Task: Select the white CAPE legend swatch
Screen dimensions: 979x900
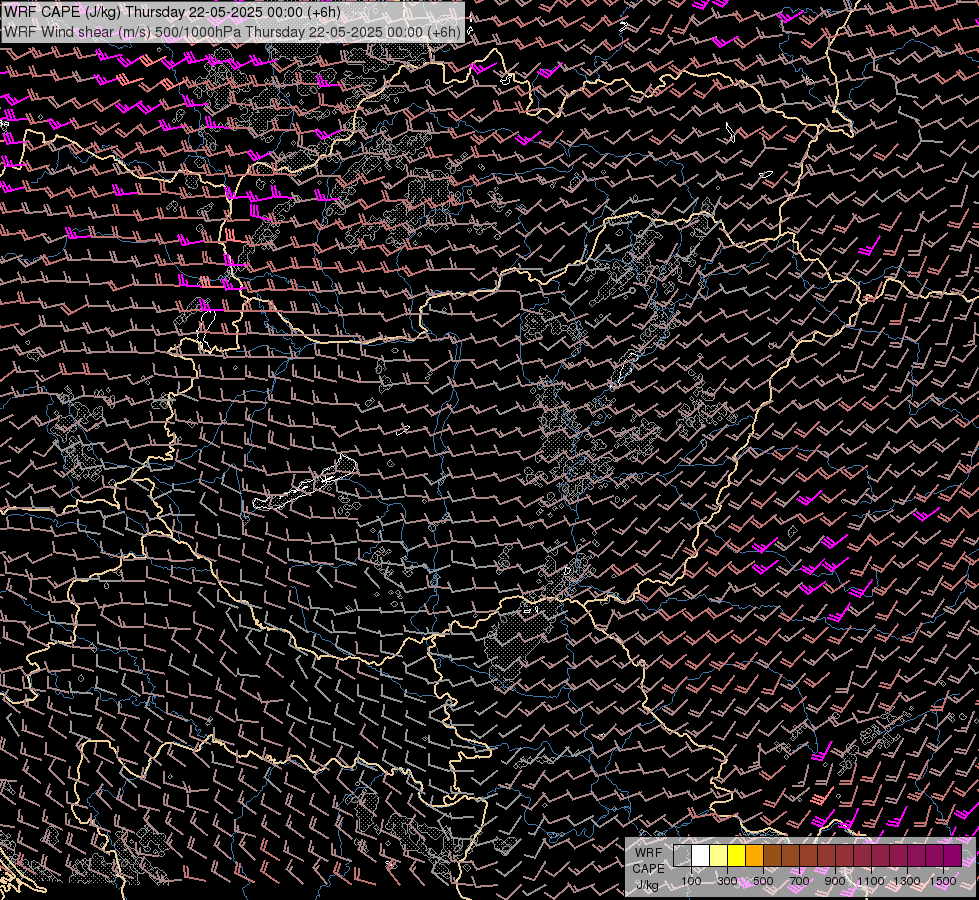Action: pyautogui.click(x=700, y=856)
